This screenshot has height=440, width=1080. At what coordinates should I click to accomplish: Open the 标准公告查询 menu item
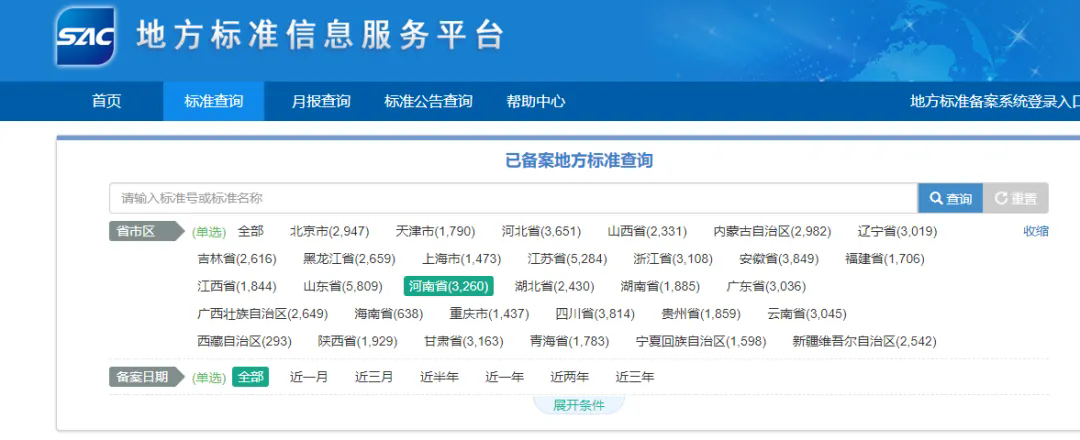pos(428,101)
